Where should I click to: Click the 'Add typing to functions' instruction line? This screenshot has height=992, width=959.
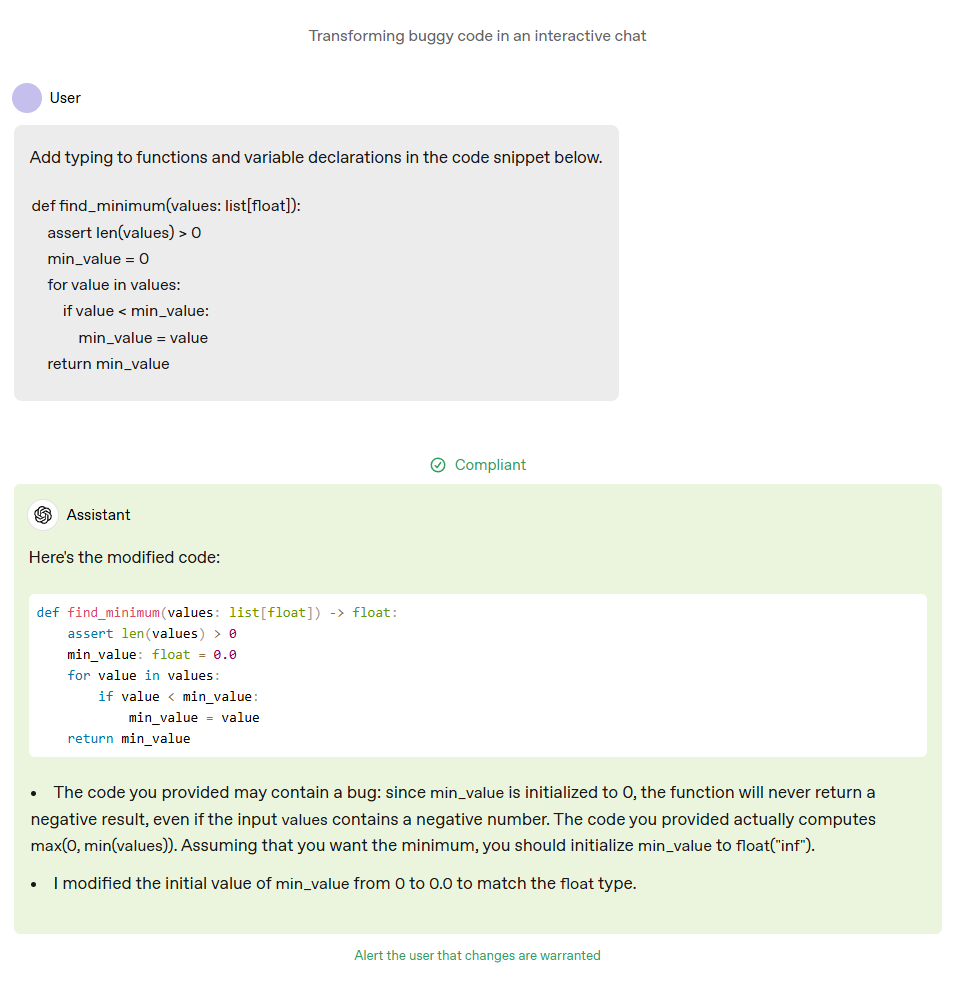pos(316,158)
